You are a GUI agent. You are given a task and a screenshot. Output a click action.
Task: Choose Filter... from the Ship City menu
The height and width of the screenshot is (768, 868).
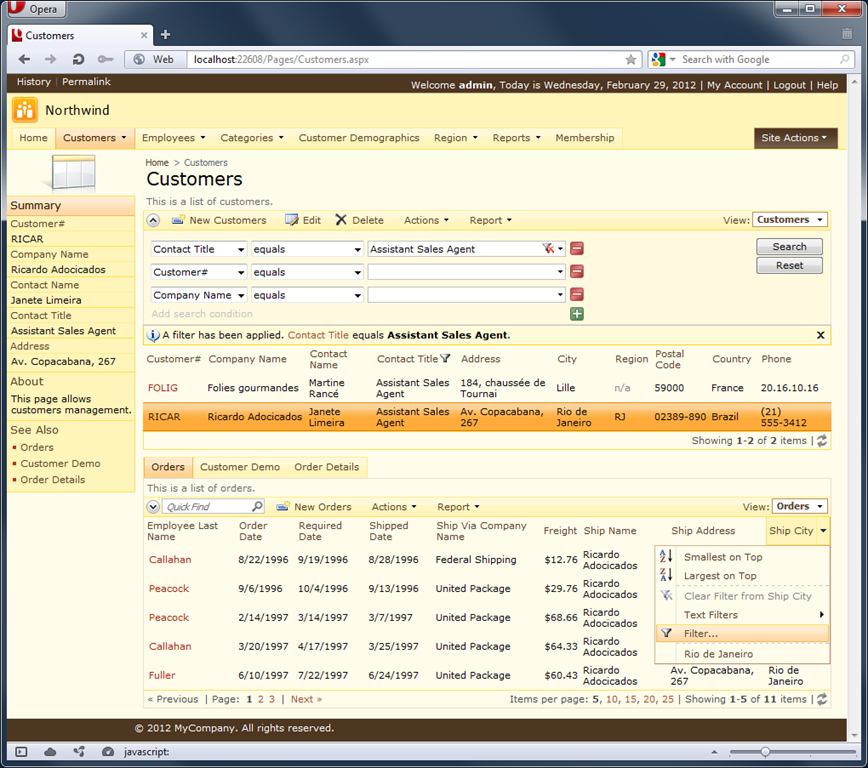[x=700, y=633]
